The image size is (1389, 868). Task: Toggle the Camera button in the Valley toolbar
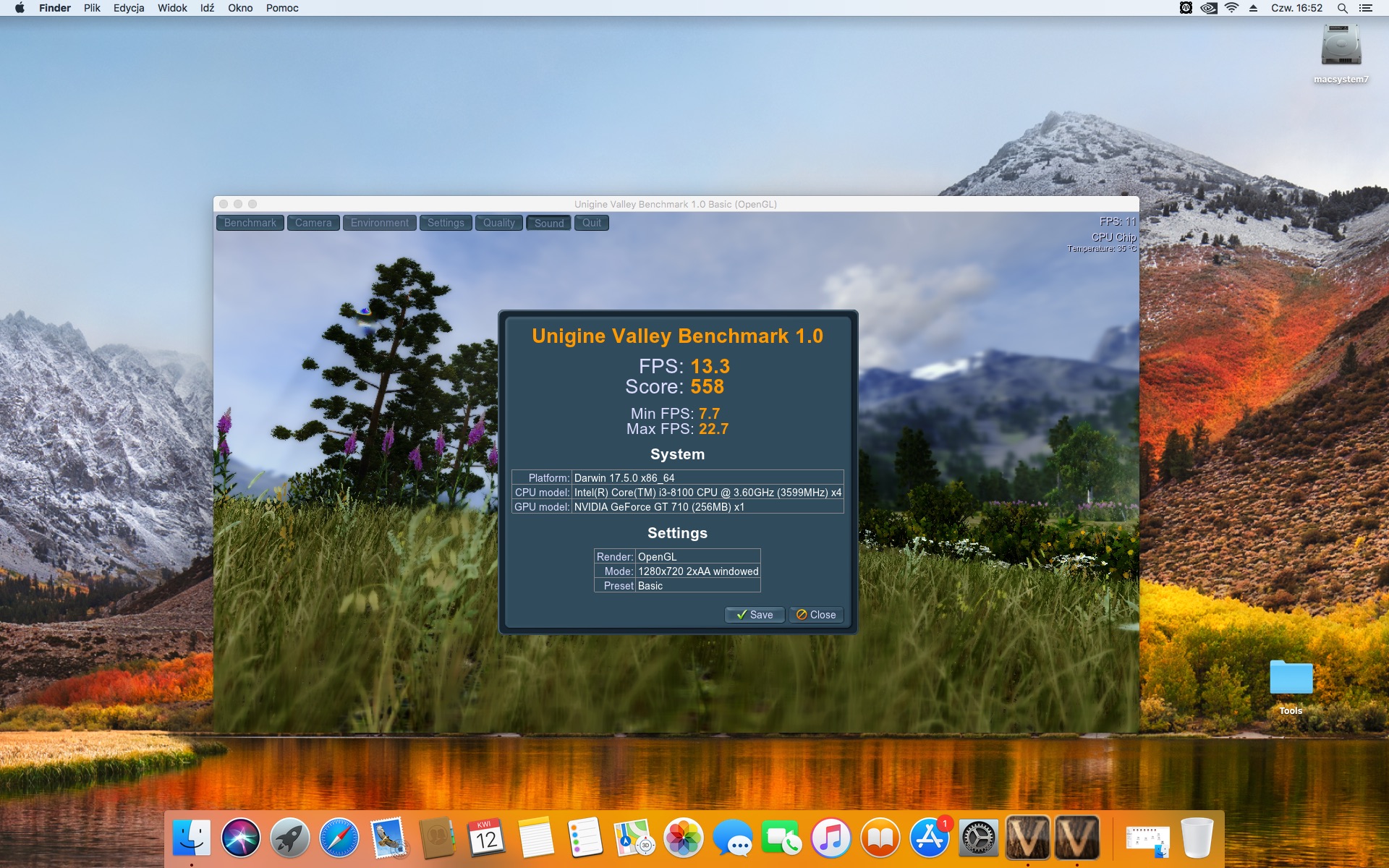click(x=313, y=223)
